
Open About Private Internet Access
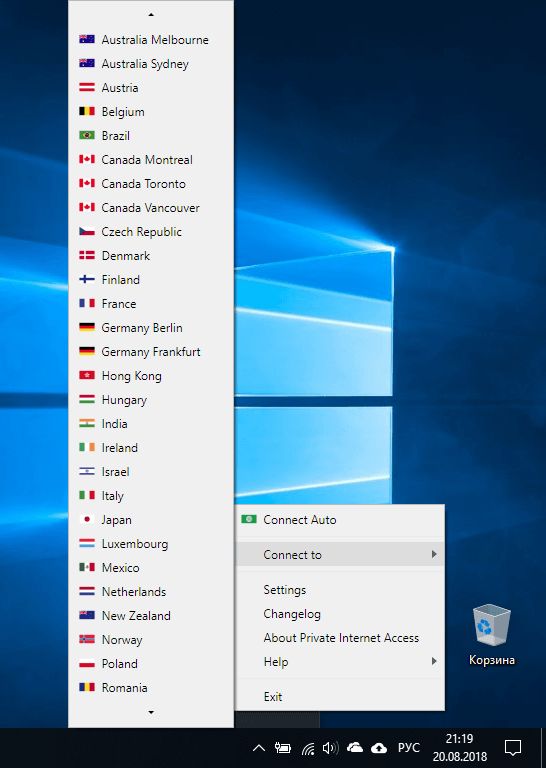point(341,638)
